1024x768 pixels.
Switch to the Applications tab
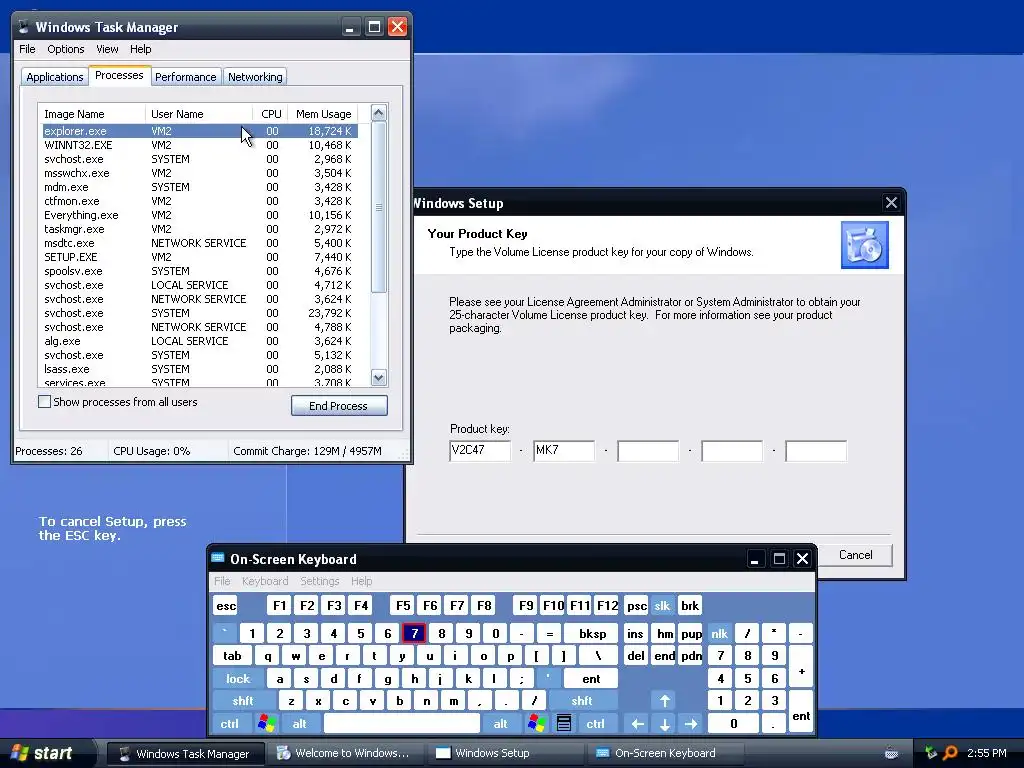pyautogui.click(x=55, y=76)
